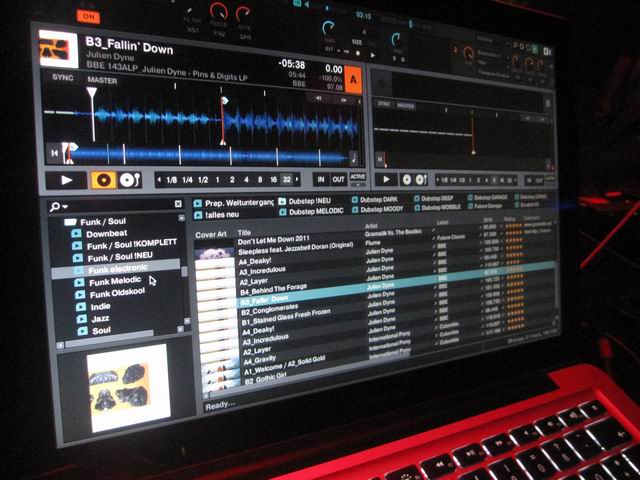
Task: Open the Funk Oldskool playlist
Action: (117, 293)
